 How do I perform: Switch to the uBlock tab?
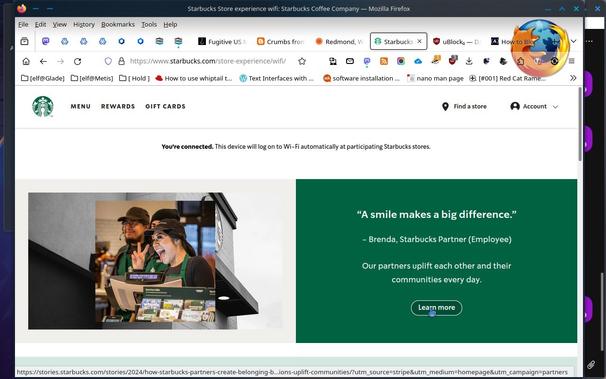point(456,41)
